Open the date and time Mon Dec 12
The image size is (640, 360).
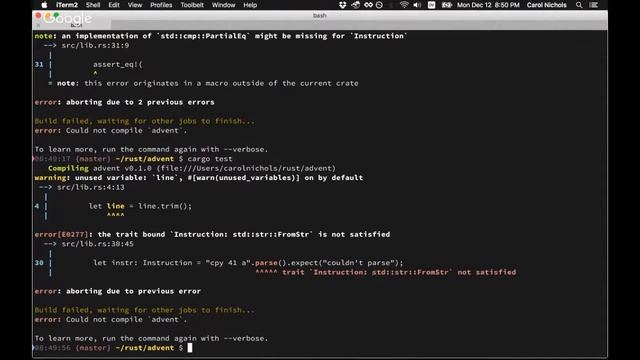pyautogui.click(x=488, y=5)
